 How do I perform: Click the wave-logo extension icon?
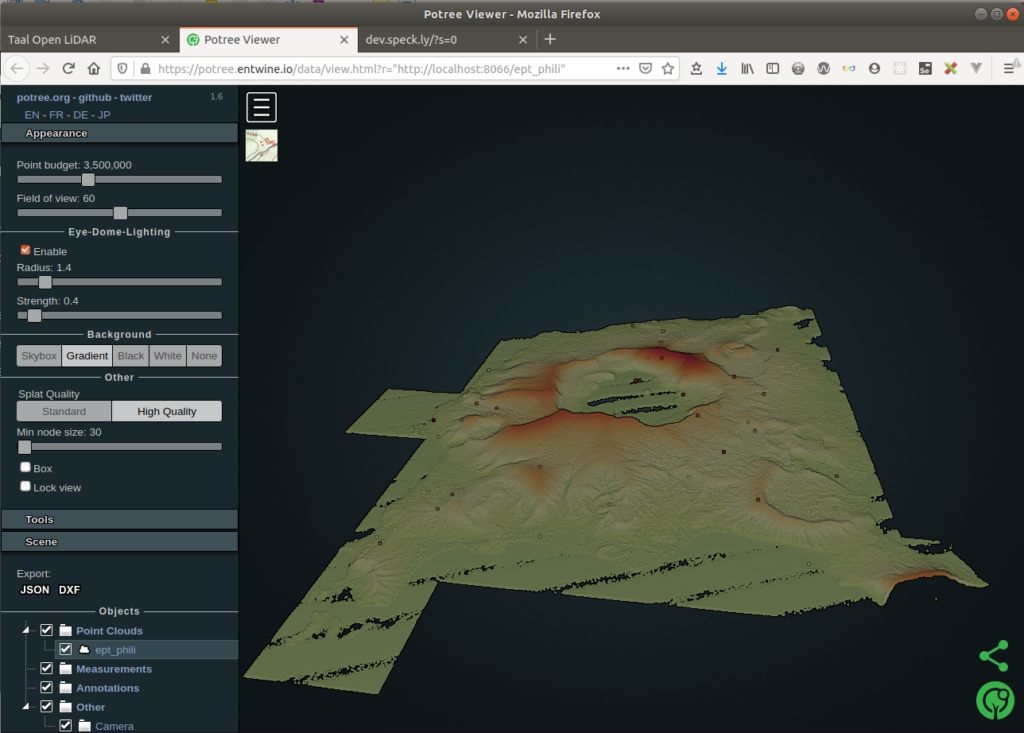(824, 69)
